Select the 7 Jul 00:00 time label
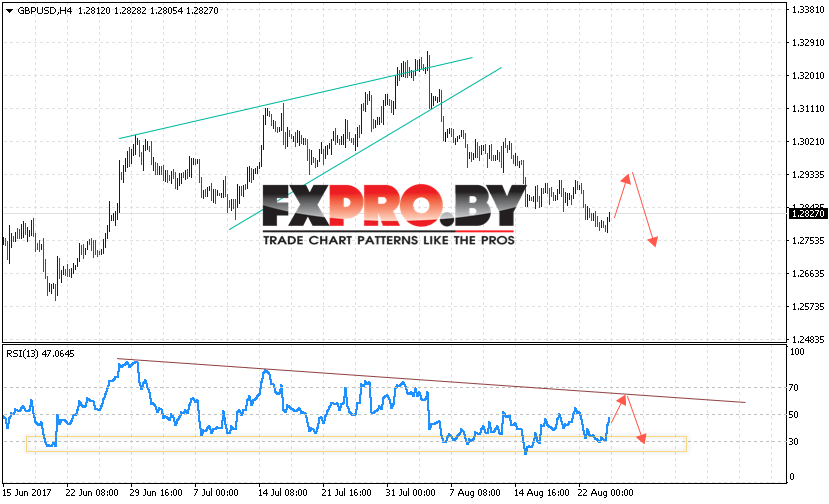 click(216, 493)
